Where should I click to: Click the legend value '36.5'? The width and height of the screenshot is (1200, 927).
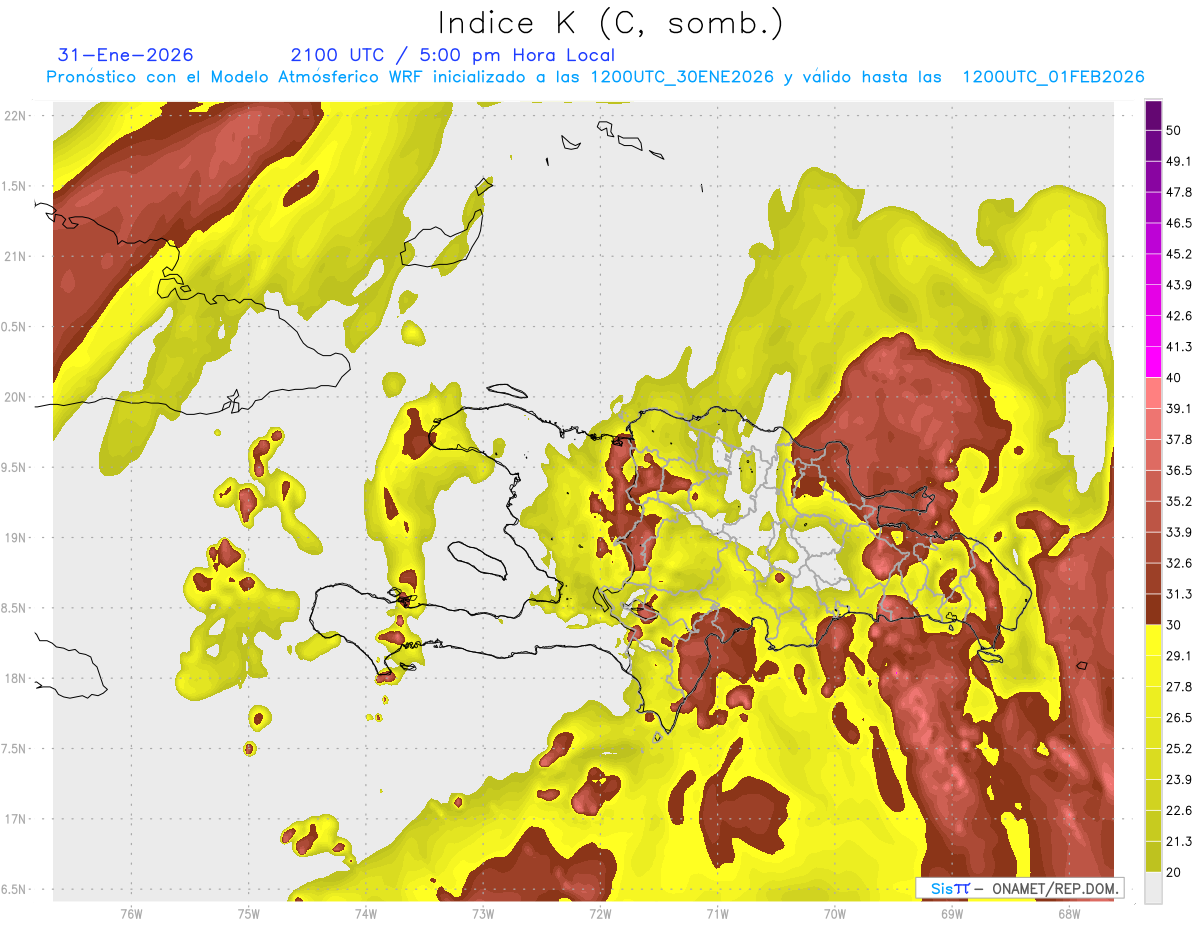[1179, 470]
